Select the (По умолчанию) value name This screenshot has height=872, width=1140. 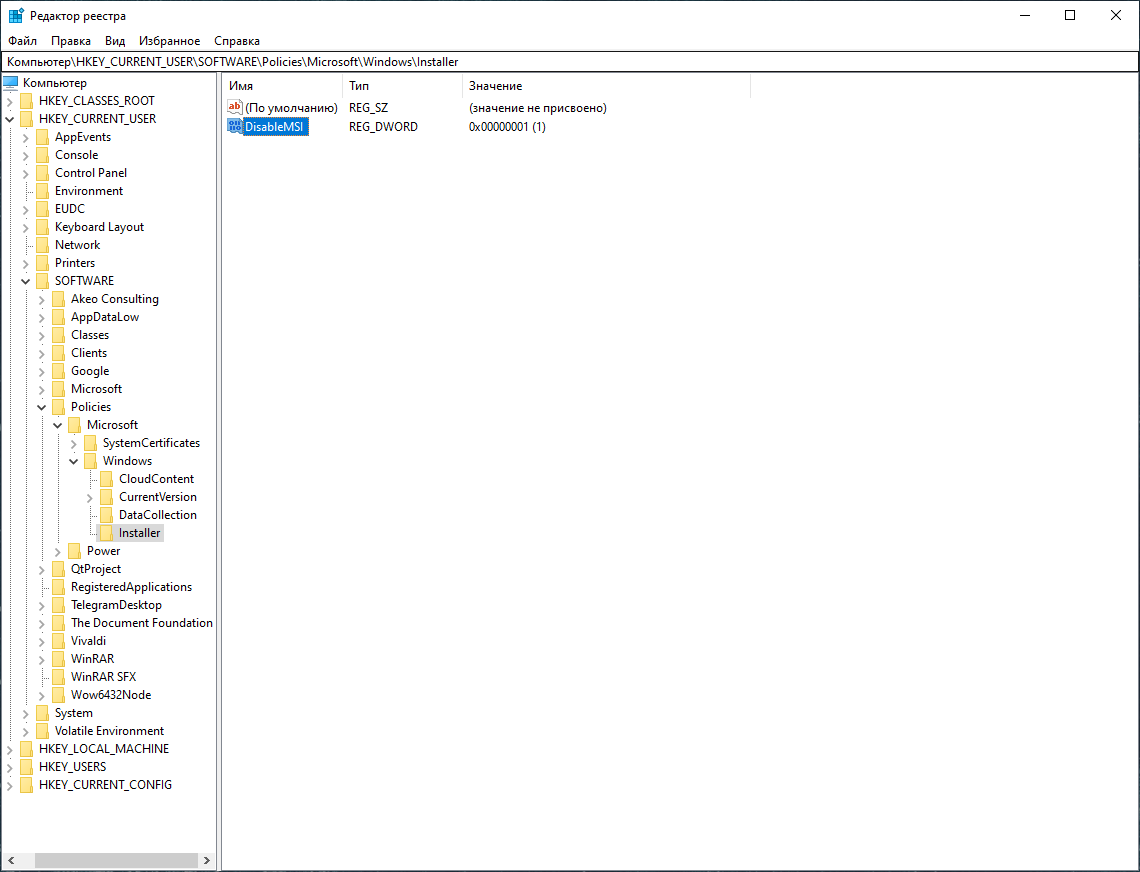(292, 108)
